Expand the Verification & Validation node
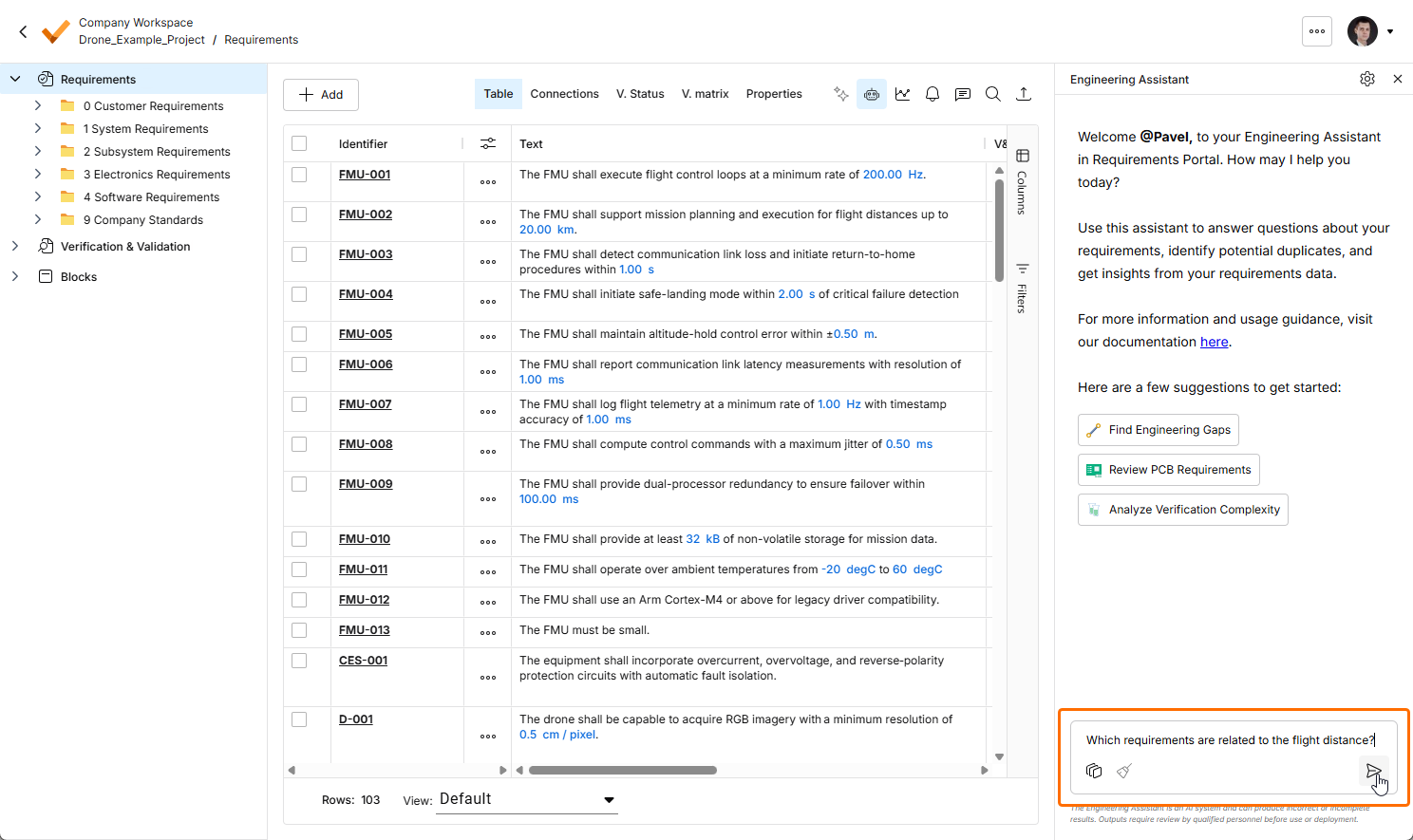1413x840 pixels. pyautogui.click(x=15, y=247)
